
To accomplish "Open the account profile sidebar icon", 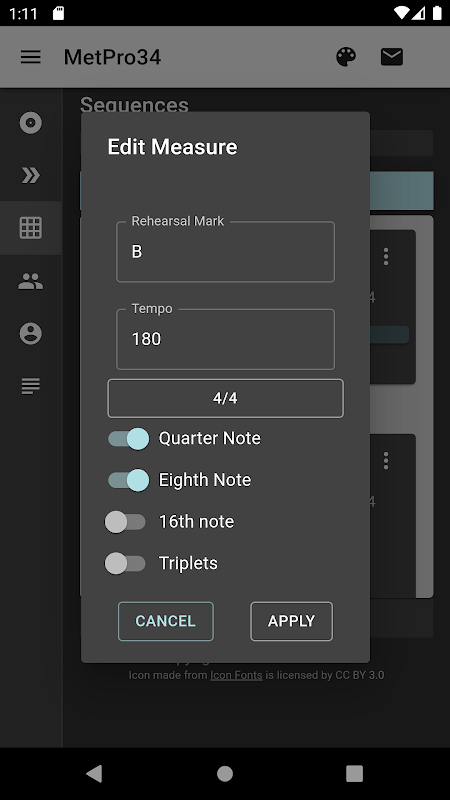I will pos(31,334).
